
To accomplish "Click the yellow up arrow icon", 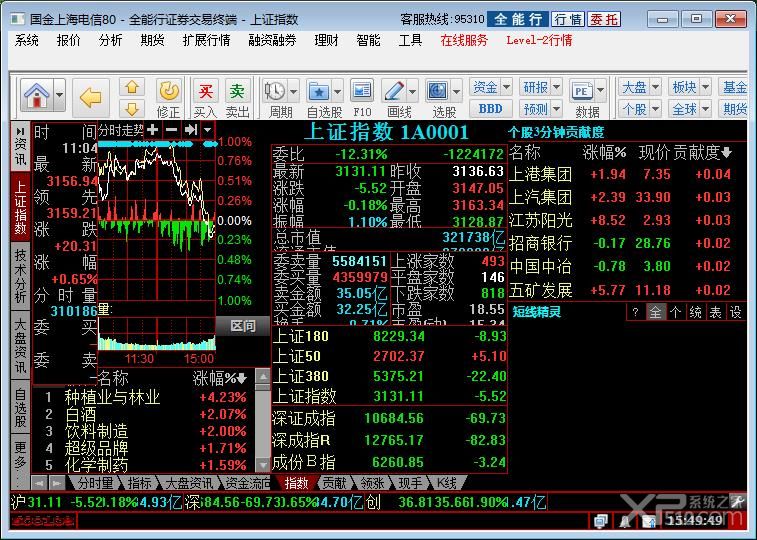I will pos(132,87).
